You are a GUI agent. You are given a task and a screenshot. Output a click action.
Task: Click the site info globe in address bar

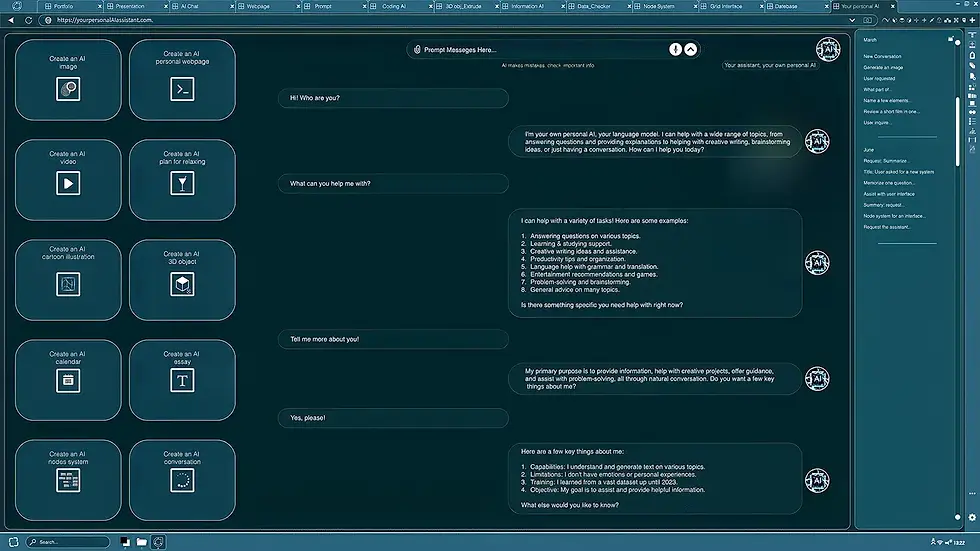point(48,20)
